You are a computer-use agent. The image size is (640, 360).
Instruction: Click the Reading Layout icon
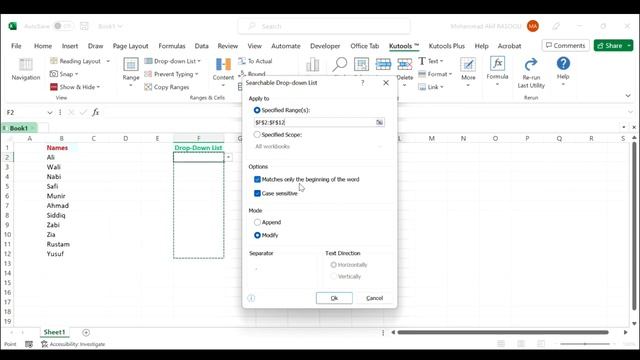click(53, 61)
